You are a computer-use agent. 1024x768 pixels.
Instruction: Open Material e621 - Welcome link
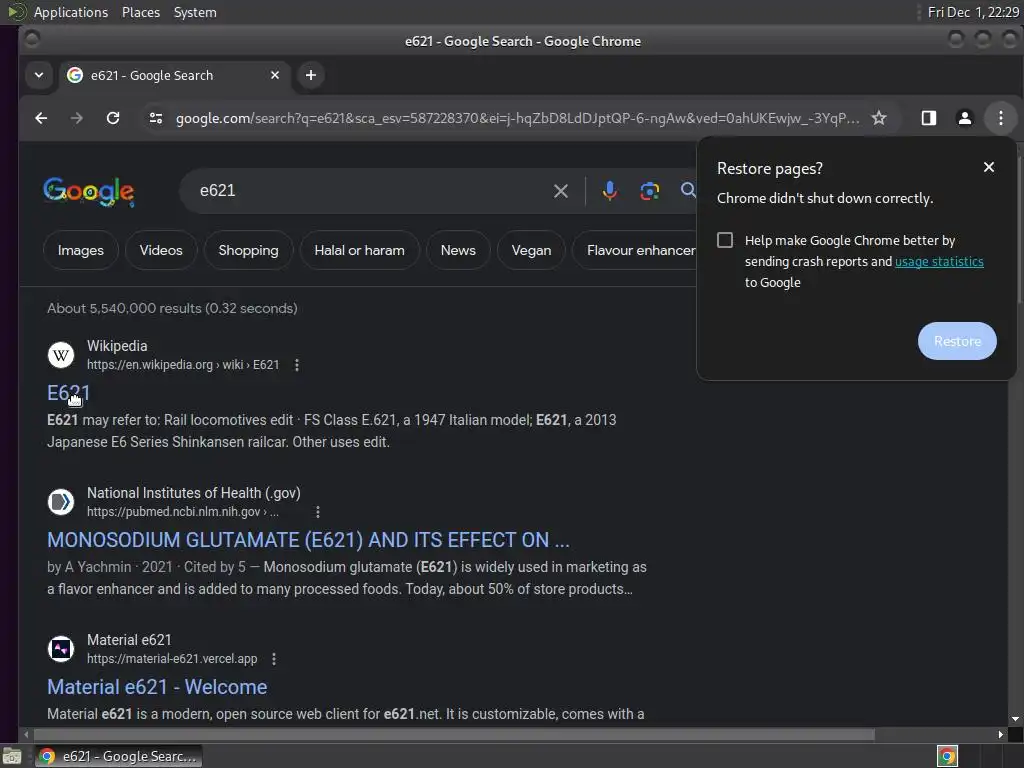(x=157, y=687)
